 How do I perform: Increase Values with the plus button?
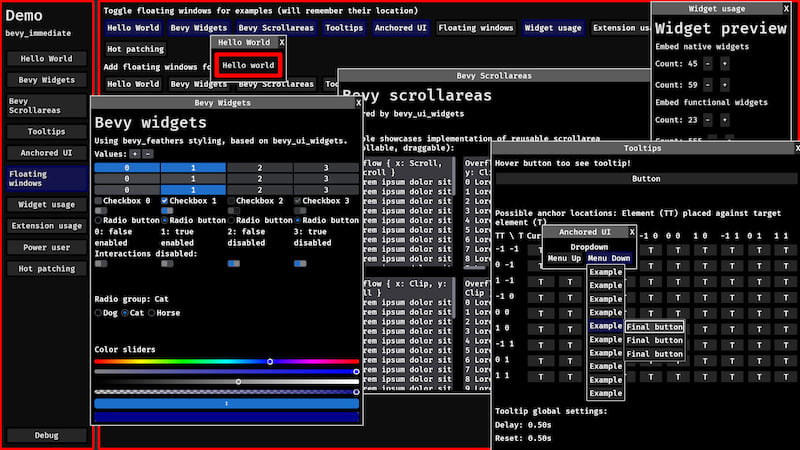coord(135,154)
